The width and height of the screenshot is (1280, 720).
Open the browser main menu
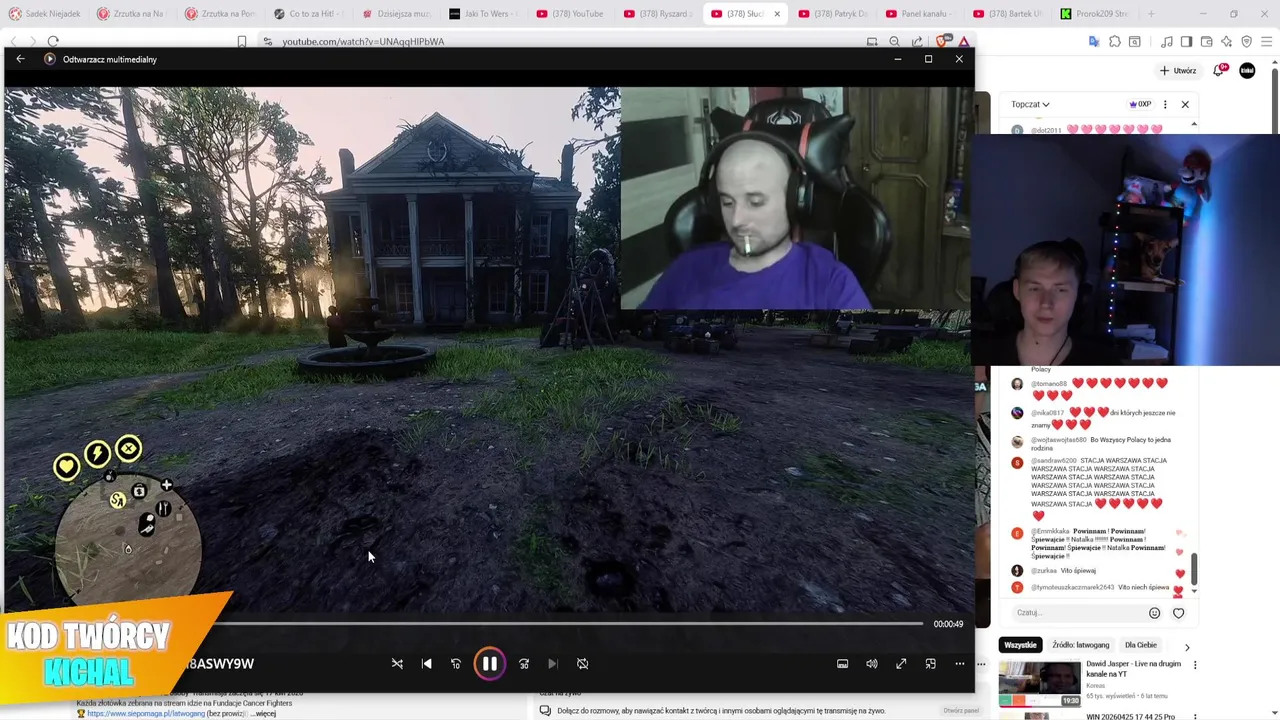[x=1266, y=42]
